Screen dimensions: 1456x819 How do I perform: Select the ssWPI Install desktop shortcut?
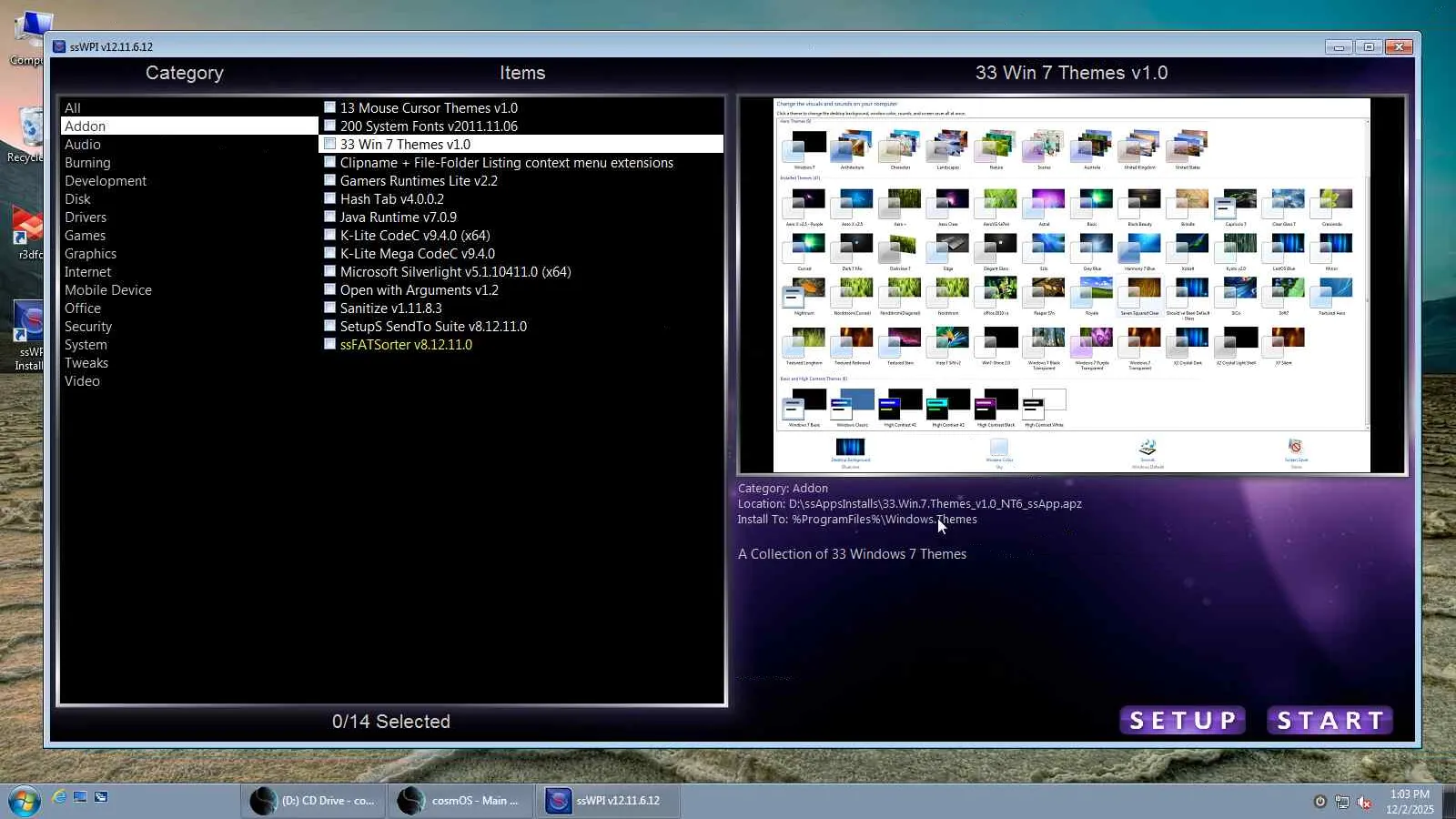pos(28,337)
